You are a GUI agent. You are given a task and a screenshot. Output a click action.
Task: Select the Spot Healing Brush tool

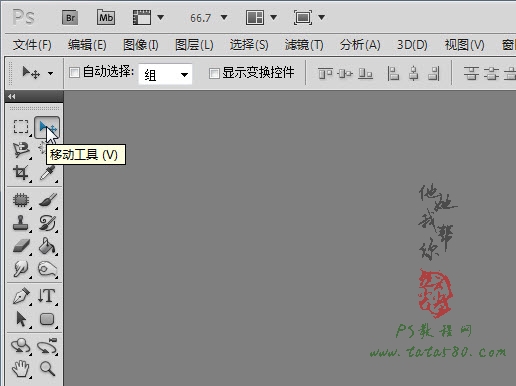pyautogui.click(x=21, y=200)
